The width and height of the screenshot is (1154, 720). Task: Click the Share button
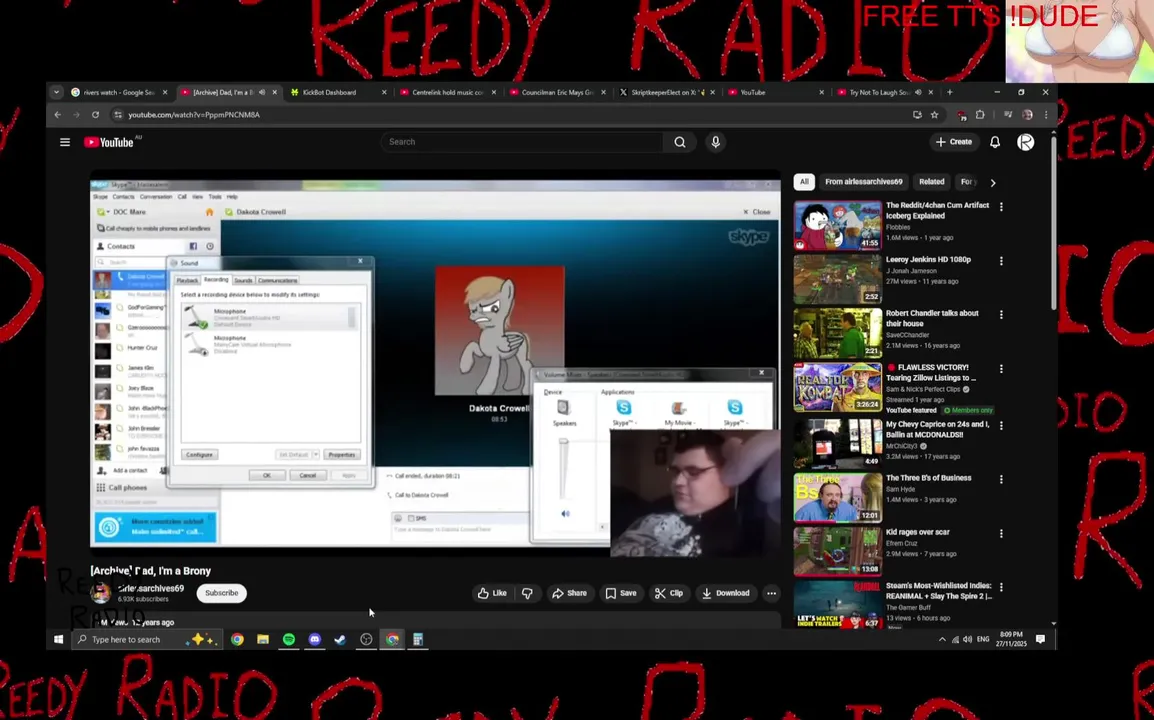click(569, 593)
